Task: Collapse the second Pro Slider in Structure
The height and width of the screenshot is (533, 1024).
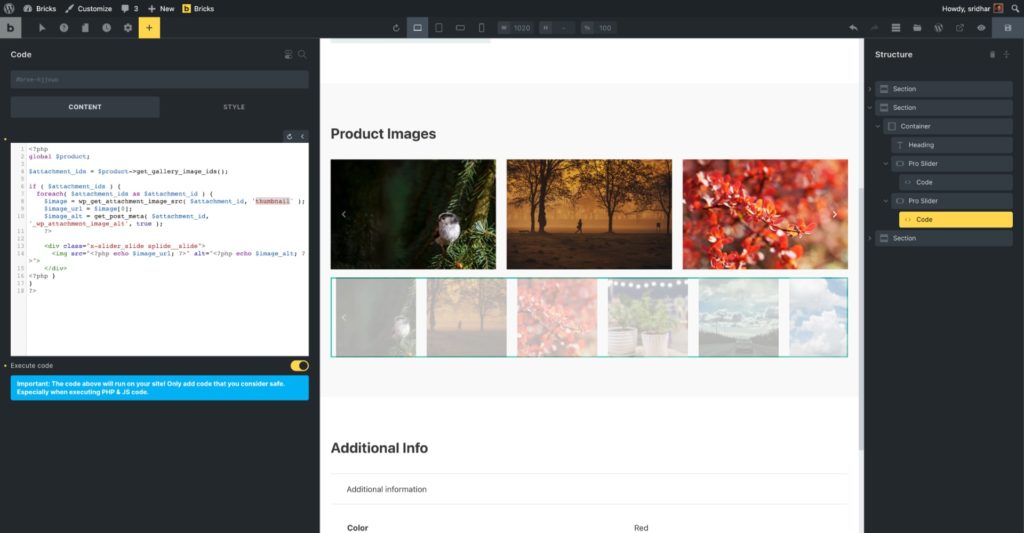Action: point(886,201)
